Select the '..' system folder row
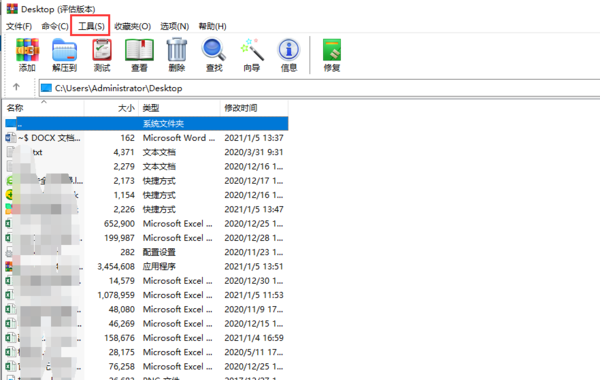Image resolution: width=600 pixels, height=380 pixels. 147,123
